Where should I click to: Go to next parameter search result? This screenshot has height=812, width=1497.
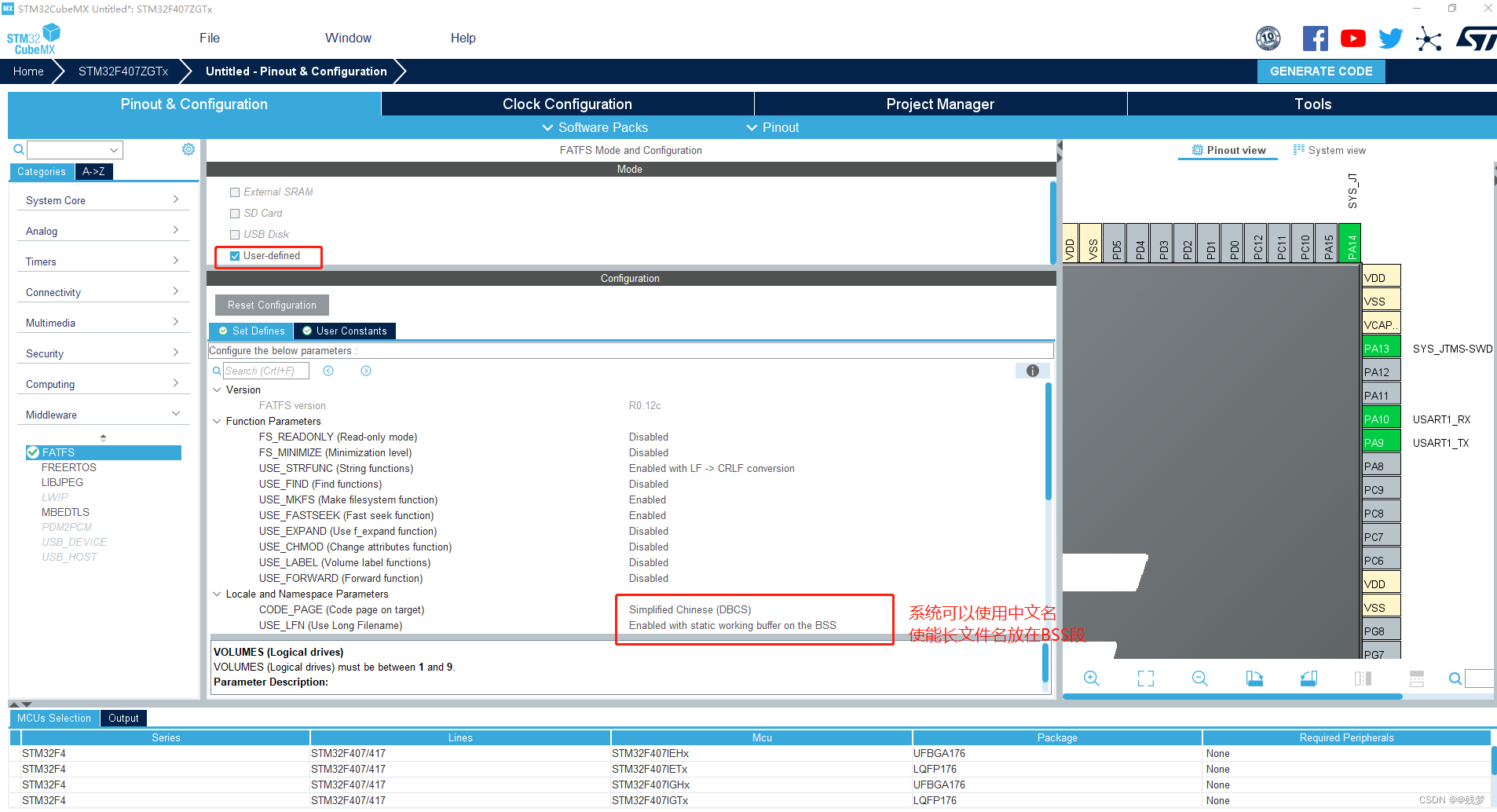pyautogui.click(x=366, y=371)
